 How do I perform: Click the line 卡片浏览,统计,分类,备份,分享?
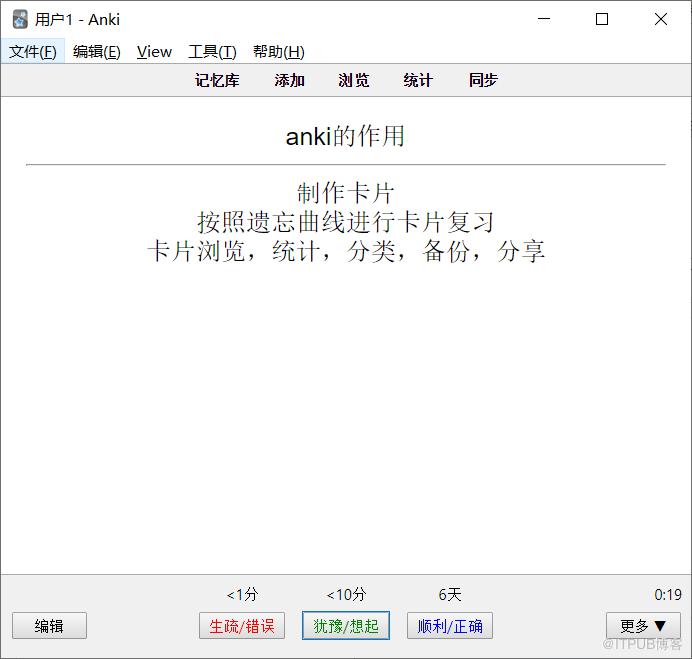click(346, 251)
